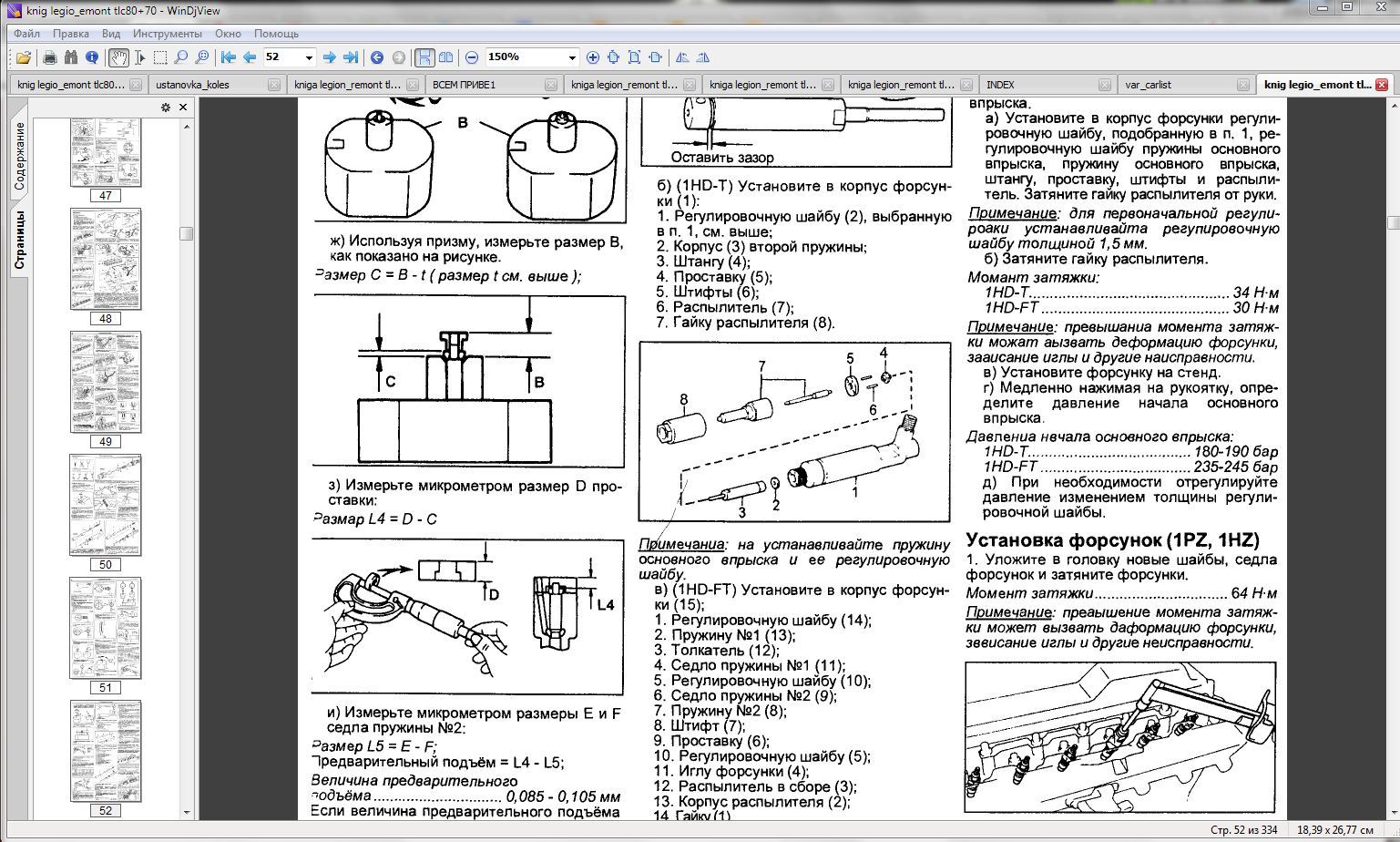Toggle facing pages layout

pyautogui.click(x=445, y=57)
